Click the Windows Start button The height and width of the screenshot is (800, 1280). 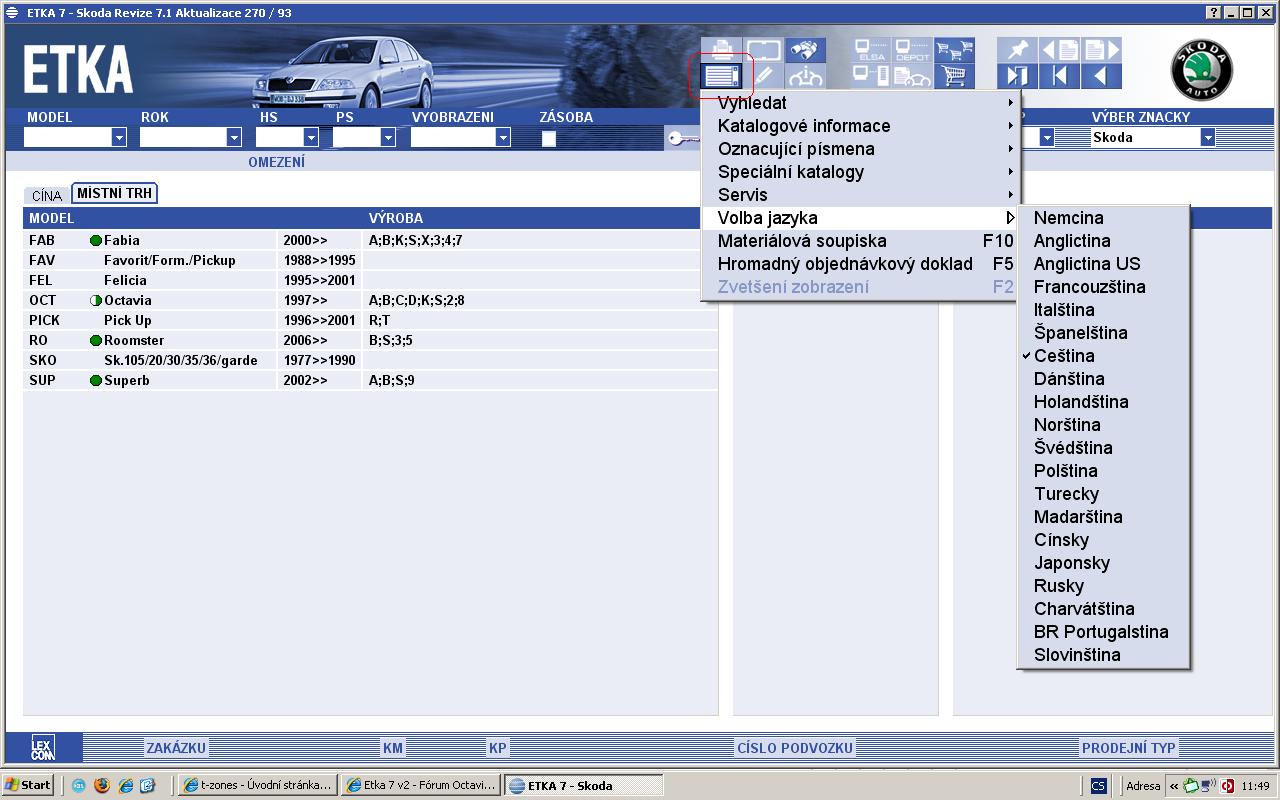[28, 785]
